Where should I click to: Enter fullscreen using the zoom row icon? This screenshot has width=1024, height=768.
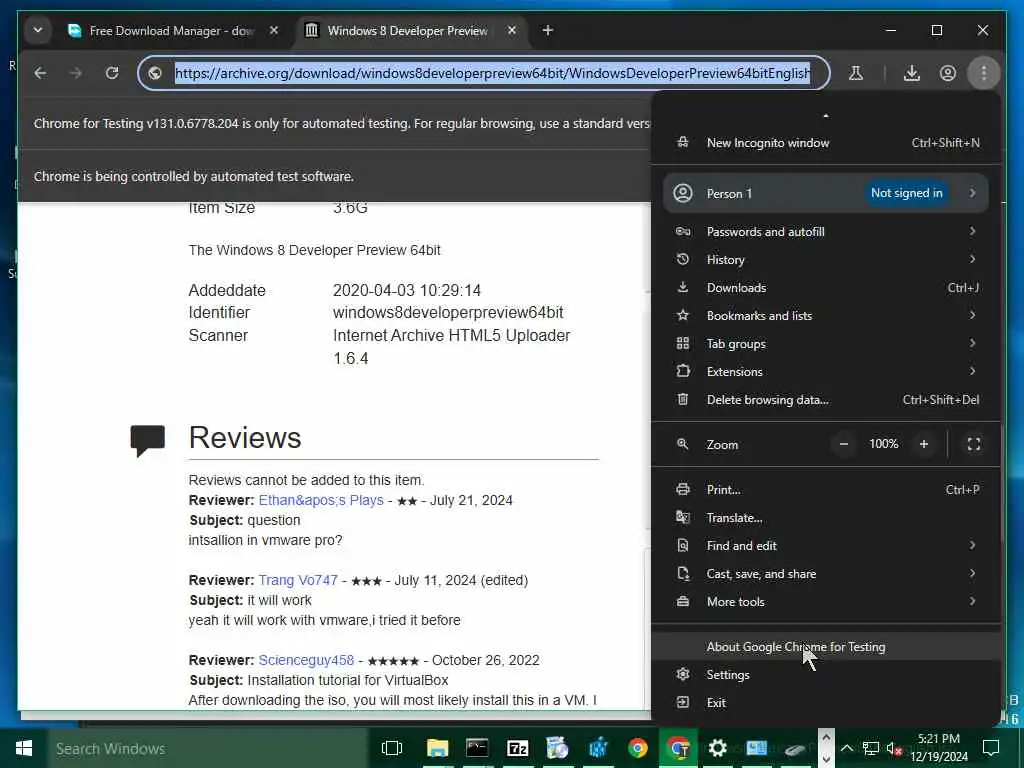point(974,445)
